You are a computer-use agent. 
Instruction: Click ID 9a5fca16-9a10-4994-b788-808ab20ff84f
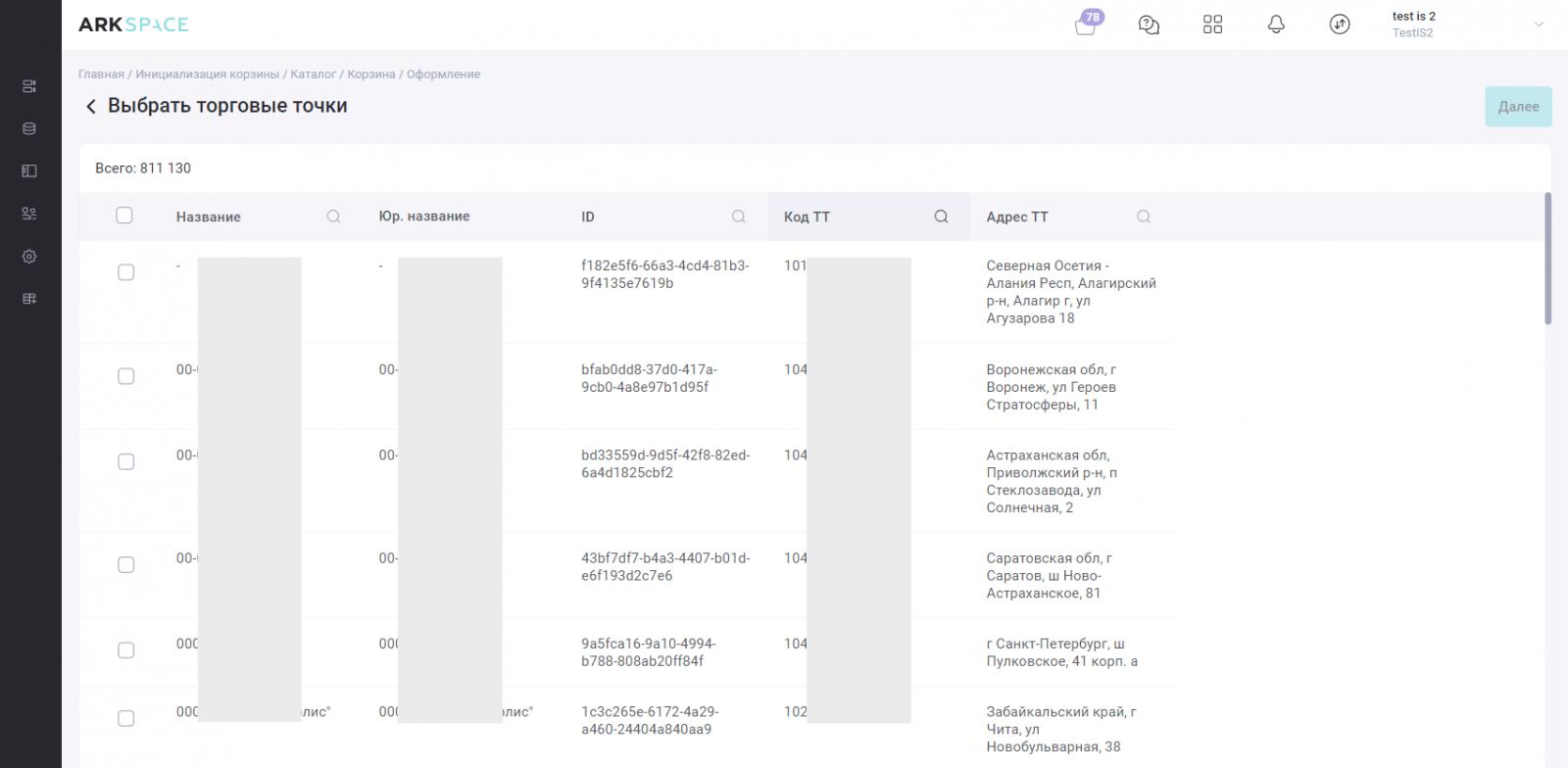649,652
